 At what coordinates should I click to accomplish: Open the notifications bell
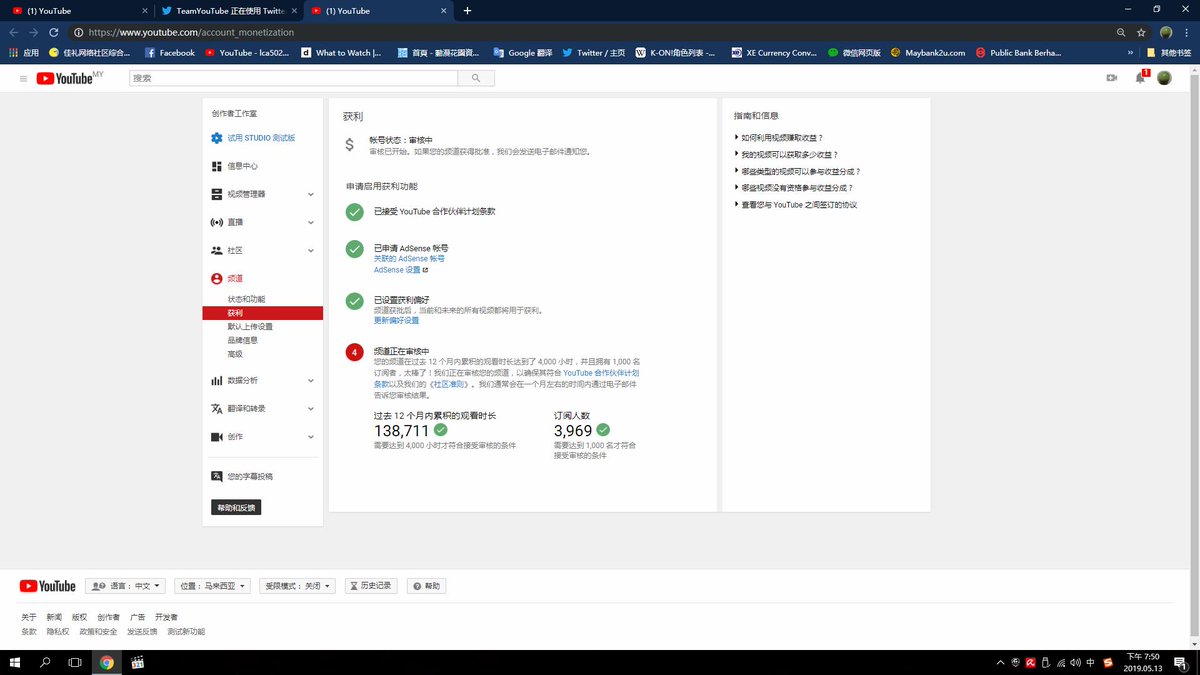click(x=1140, y=78)
